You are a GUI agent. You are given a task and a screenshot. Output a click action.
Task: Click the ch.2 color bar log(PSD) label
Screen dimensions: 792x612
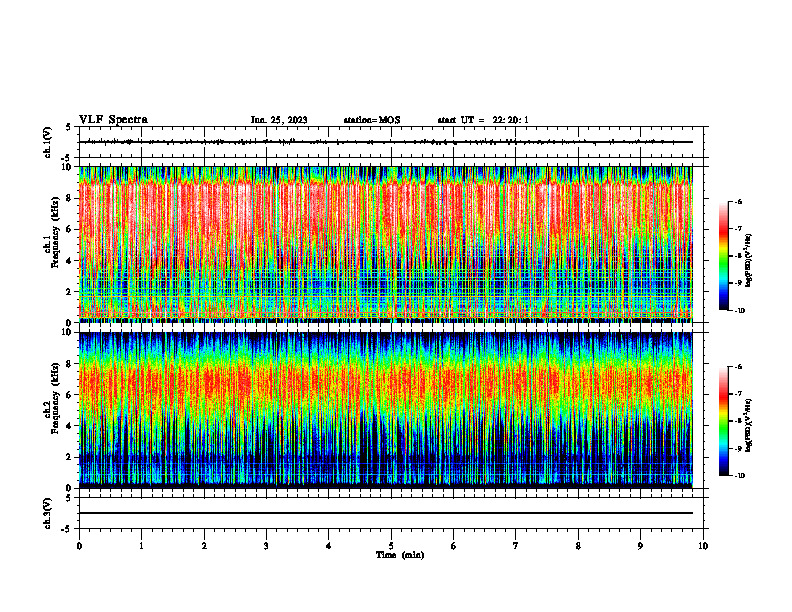point(749,425)
